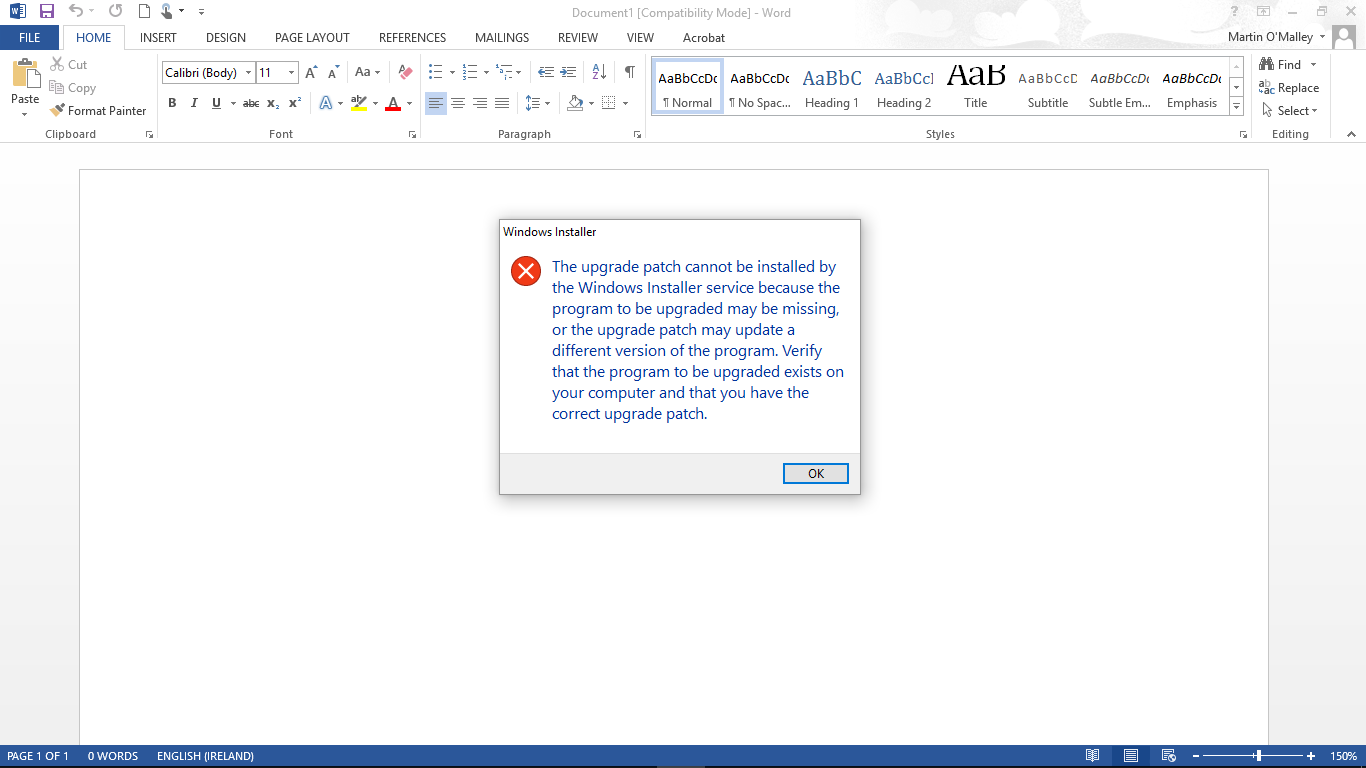
Task: Toggle underline formatting
Action: [216, 103]
